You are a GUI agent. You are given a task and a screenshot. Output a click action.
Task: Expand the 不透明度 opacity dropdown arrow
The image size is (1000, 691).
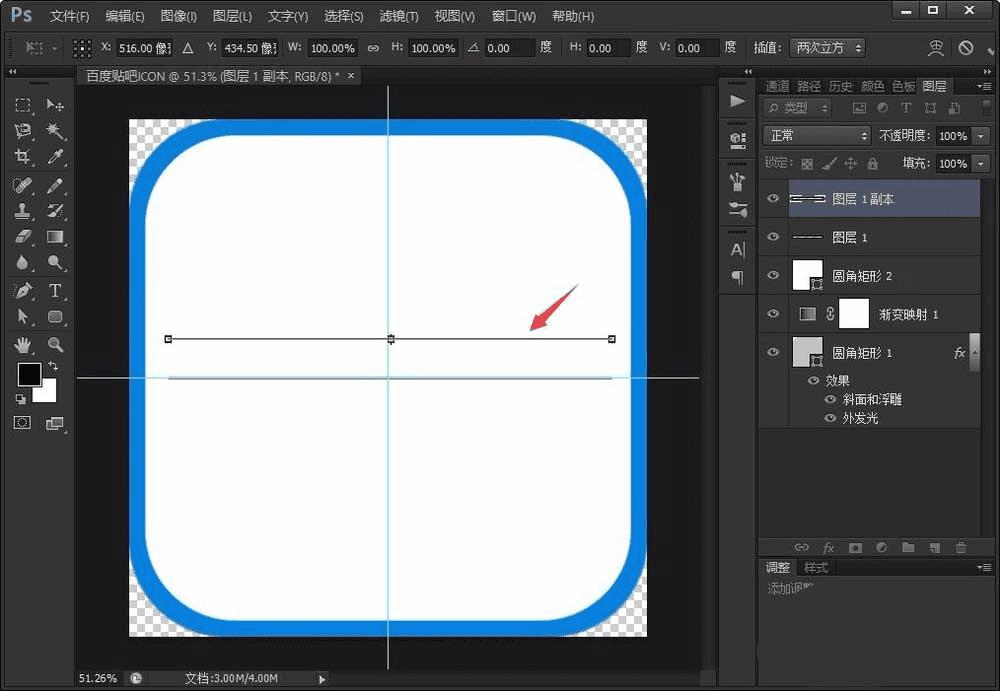(980, 135)
